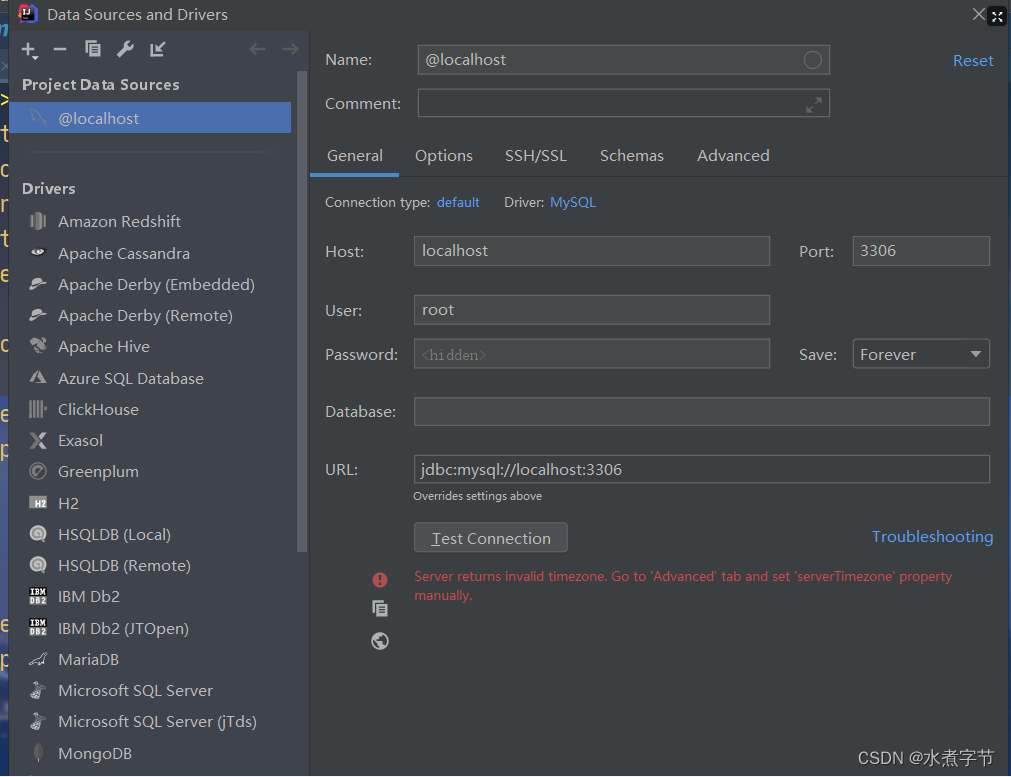1011x777 pixels.
Task: Click the Troubleshooting link
Action: coord(932,536)
